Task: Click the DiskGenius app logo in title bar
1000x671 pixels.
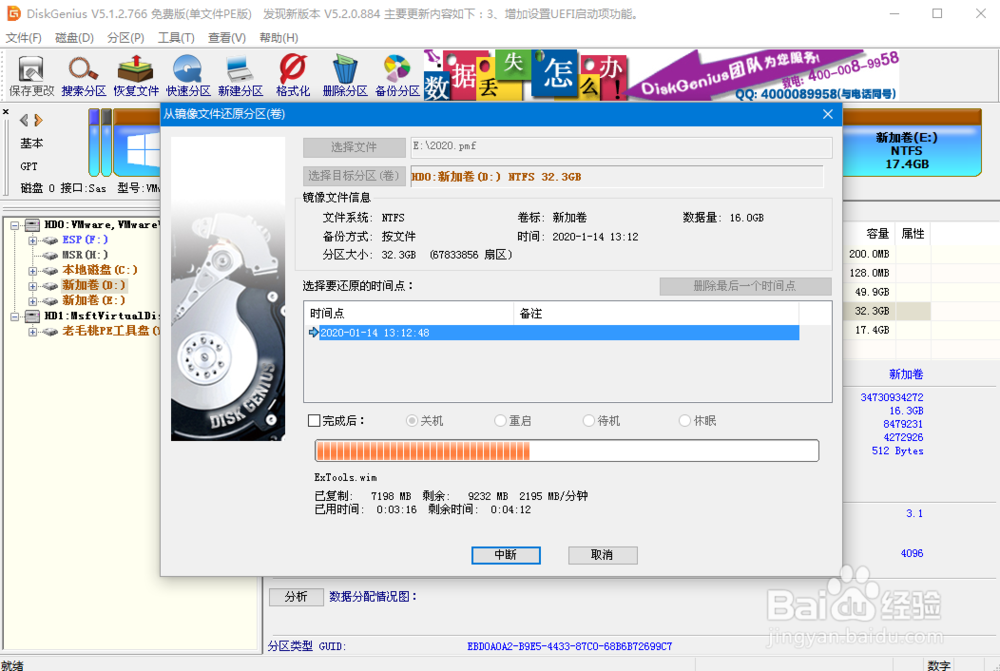Action: pyautogui.click(x=13, y=13)
